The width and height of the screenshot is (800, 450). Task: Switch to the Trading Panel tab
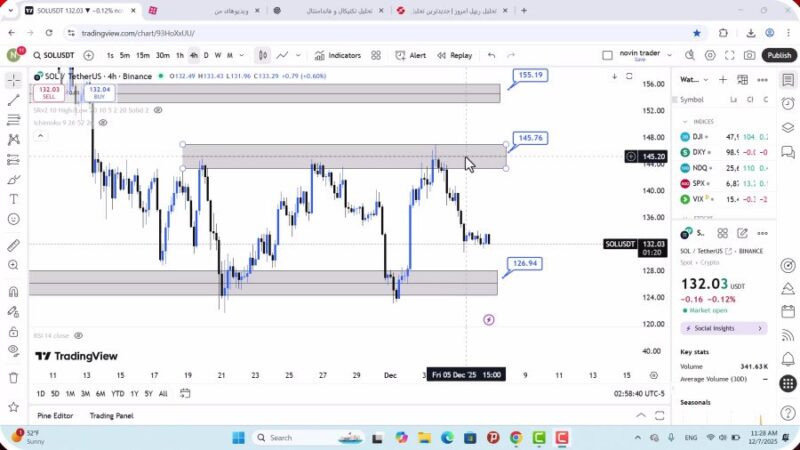click(111, 416)
